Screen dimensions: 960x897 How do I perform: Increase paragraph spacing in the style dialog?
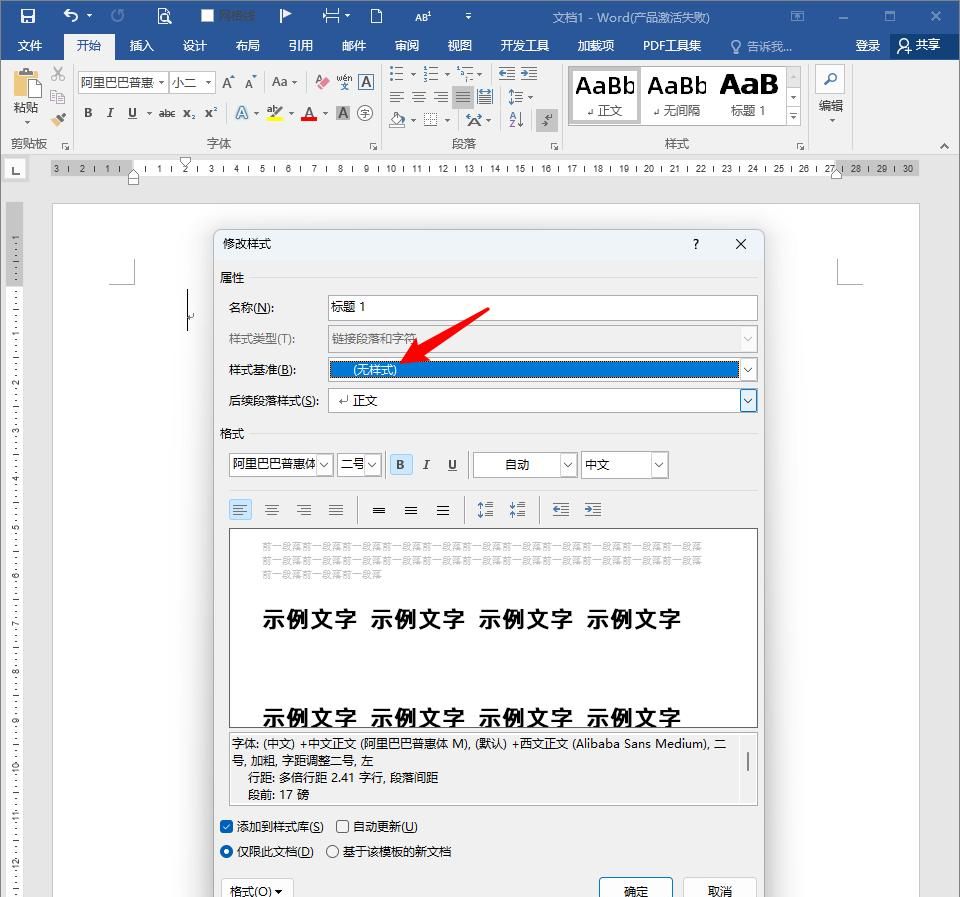(484, 510)
